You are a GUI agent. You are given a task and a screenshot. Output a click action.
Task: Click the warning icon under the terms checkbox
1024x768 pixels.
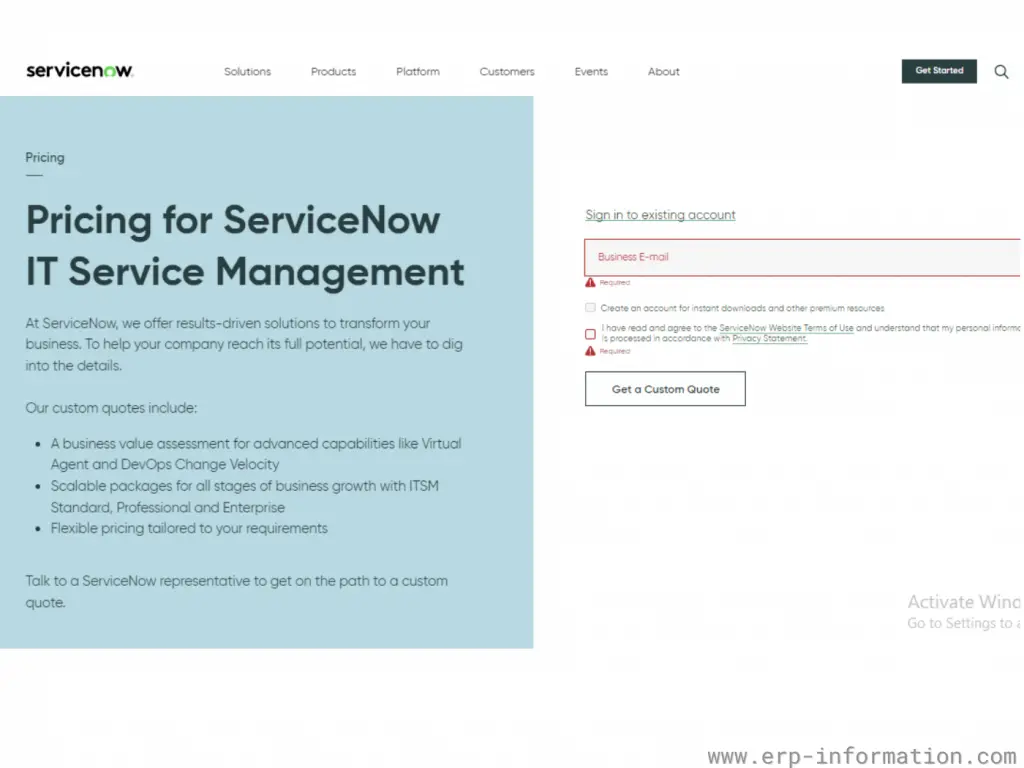[590, 351]
